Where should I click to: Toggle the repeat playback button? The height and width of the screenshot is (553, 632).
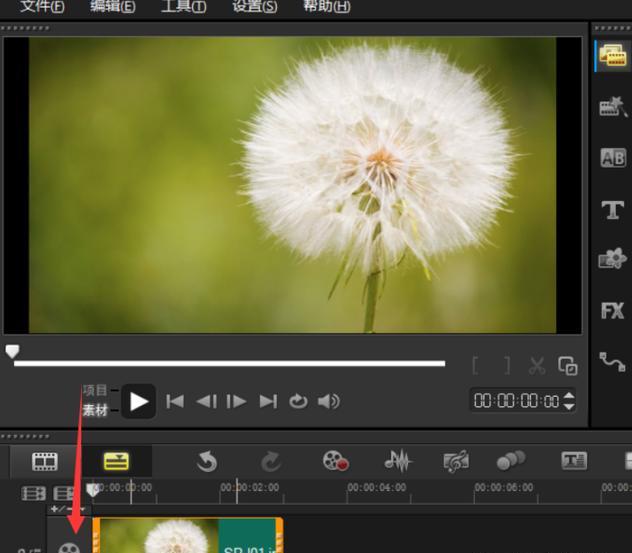(298, 401)
